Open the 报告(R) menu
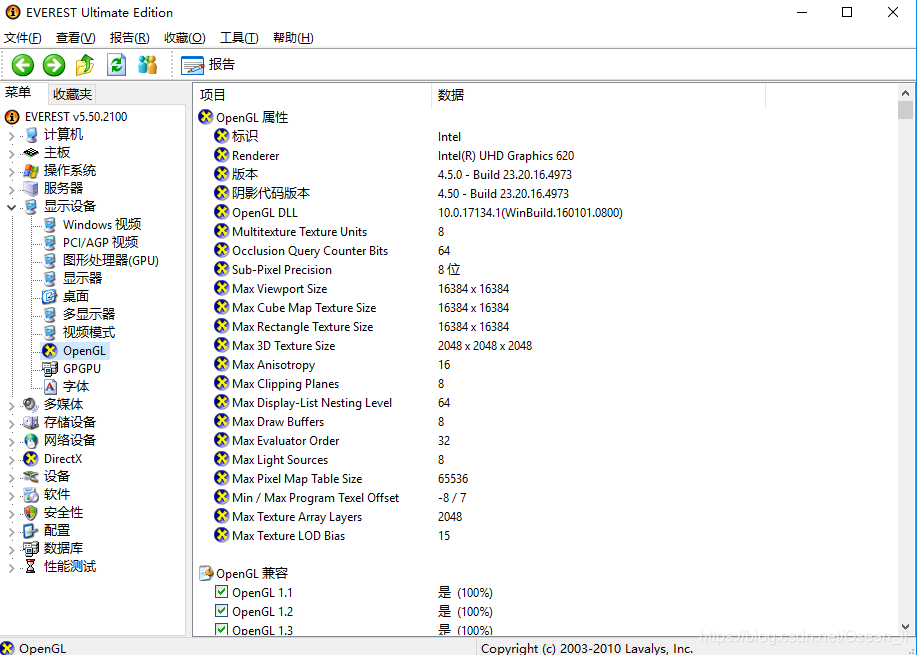Screen dimensions: 917x655 pyautogui.click(x=129, y=38)
